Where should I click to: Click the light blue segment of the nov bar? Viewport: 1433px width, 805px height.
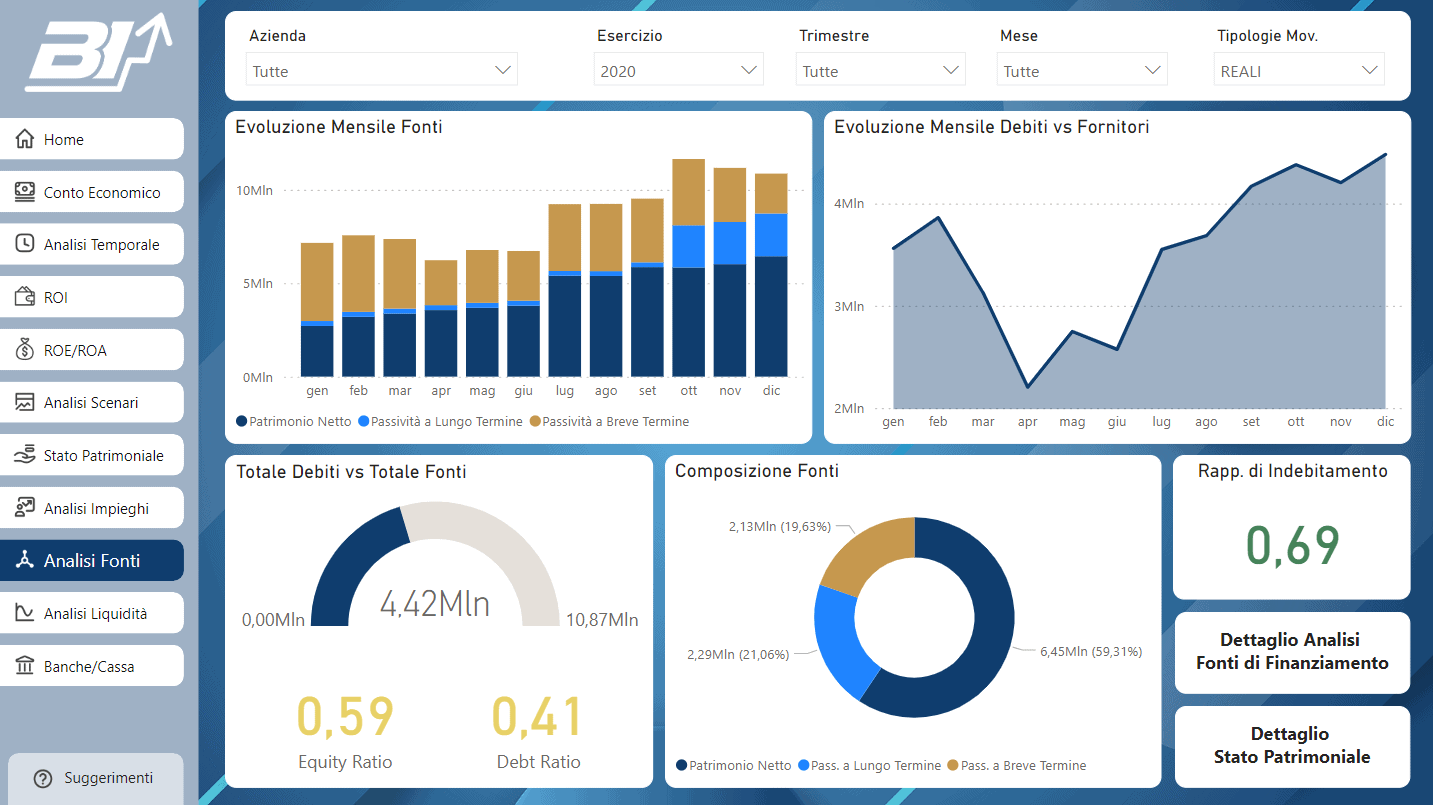tap(729, 243)
